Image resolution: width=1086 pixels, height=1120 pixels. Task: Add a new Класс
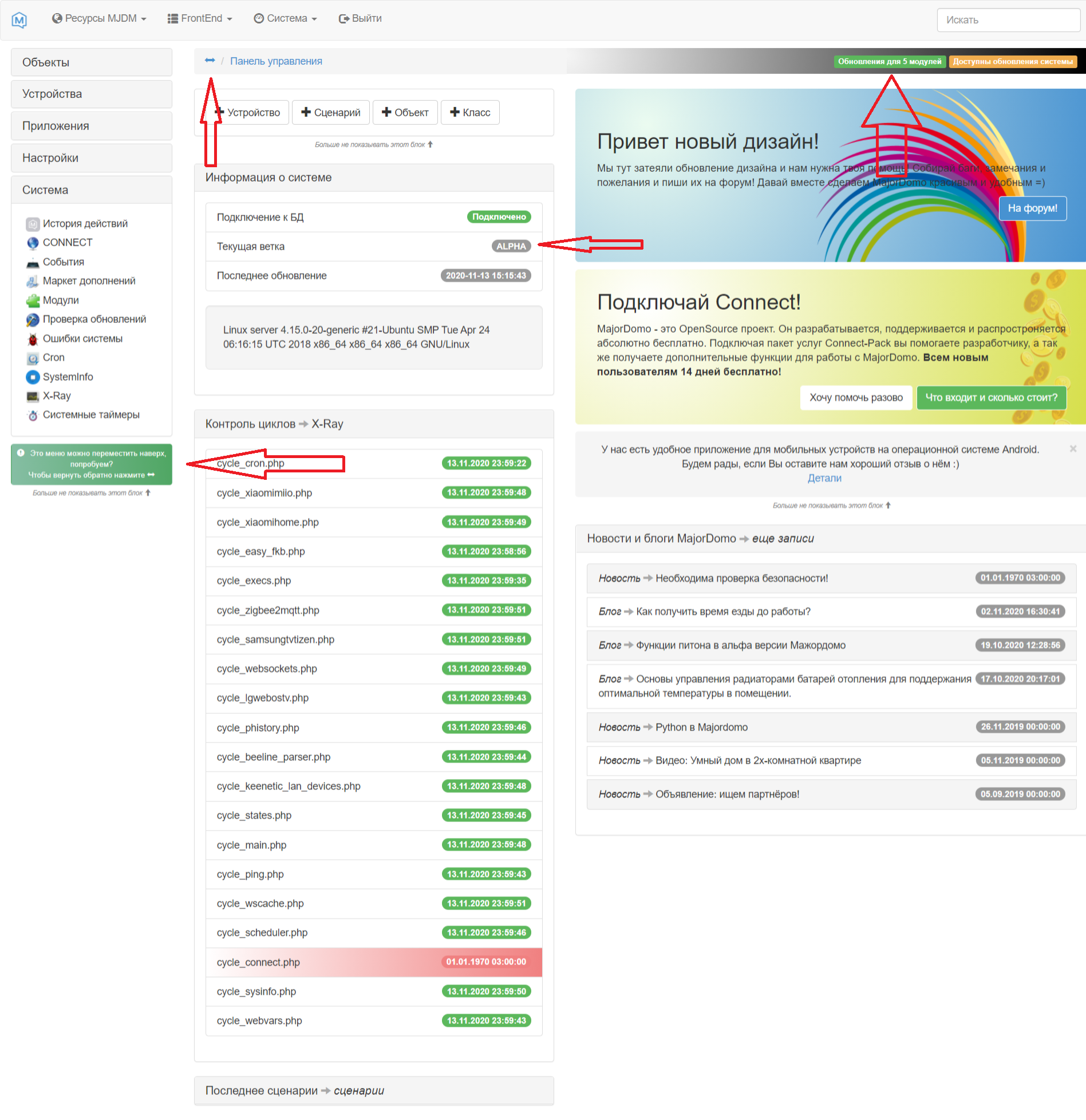(x=470, y=112)
